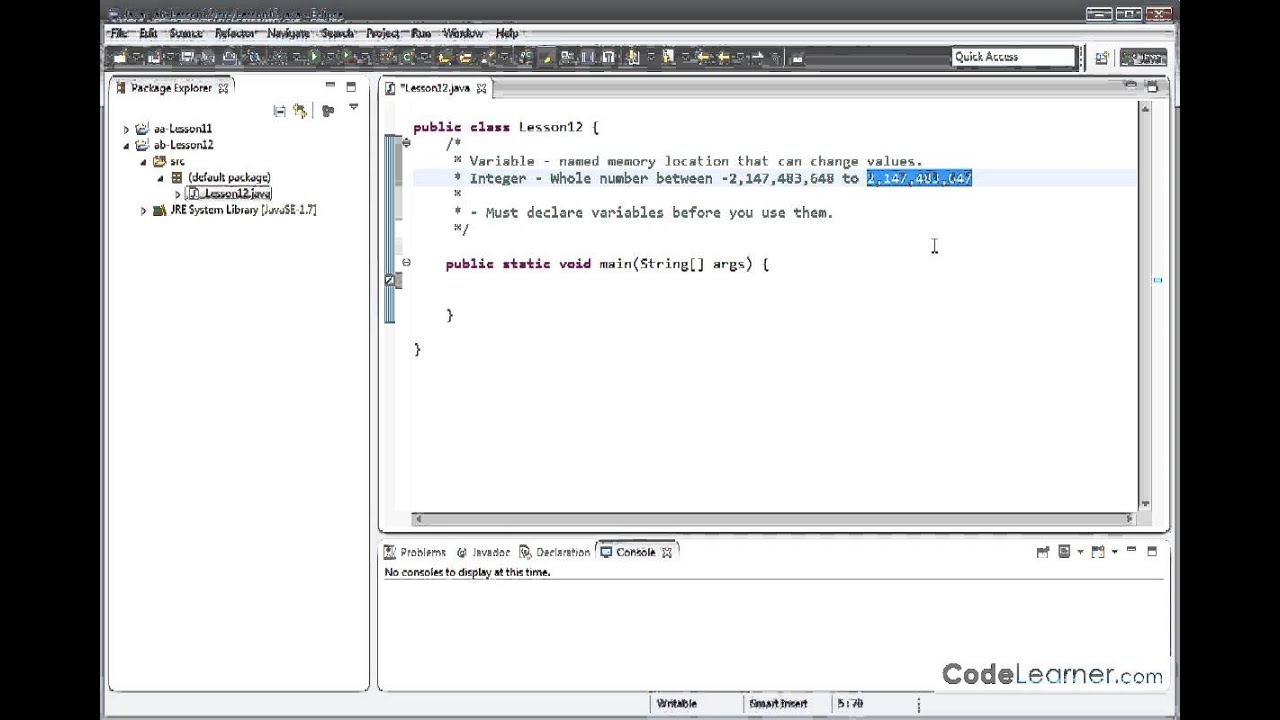Click the editor horizontal scrollbar
This screenshot has width=1280, height=720.
[773, 518]
